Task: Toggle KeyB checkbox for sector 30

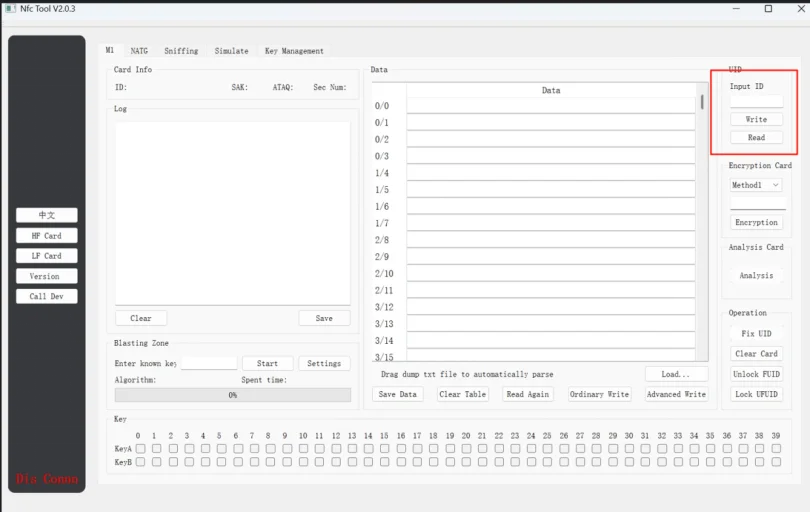Action: coord(629,462)
